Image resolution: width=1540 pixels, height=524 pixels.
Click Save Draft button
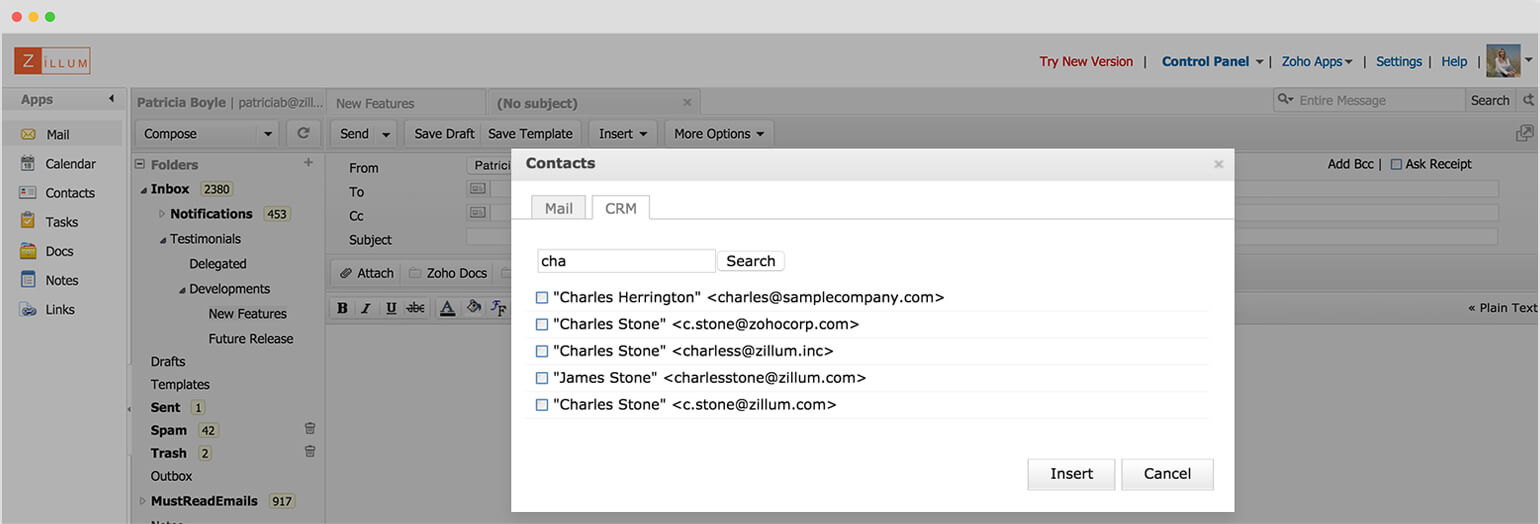point(444,133)
